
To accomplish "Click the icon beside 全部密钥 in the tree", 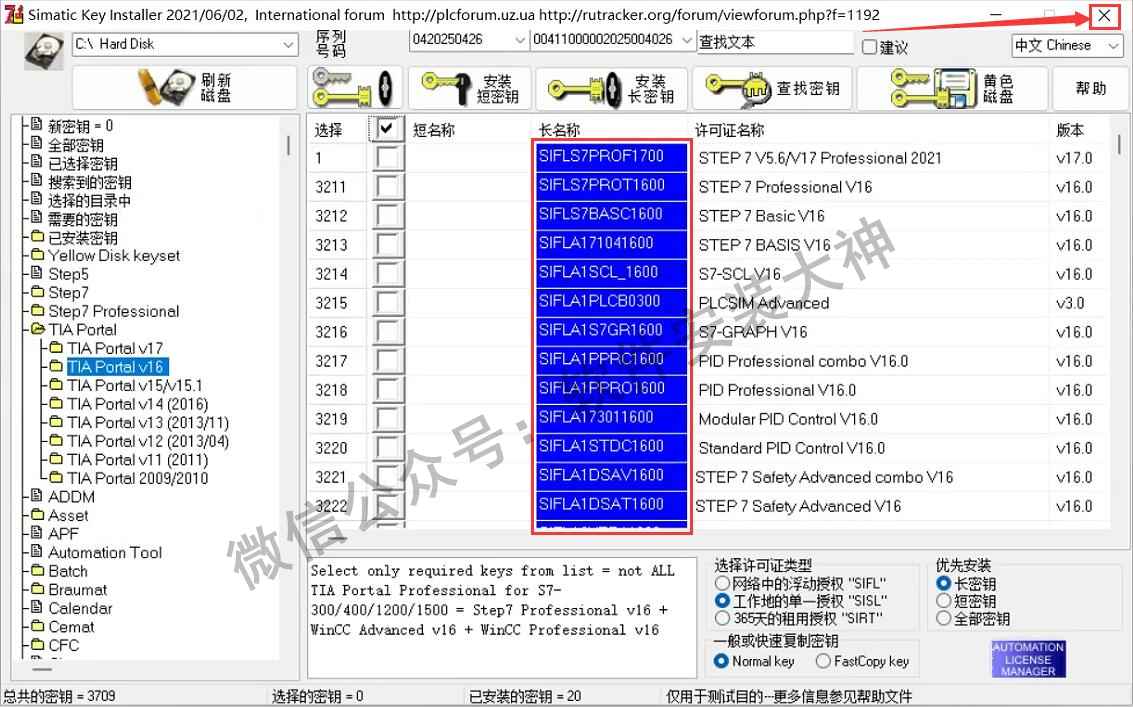I will pyautogui.click(x=38, y=144).
